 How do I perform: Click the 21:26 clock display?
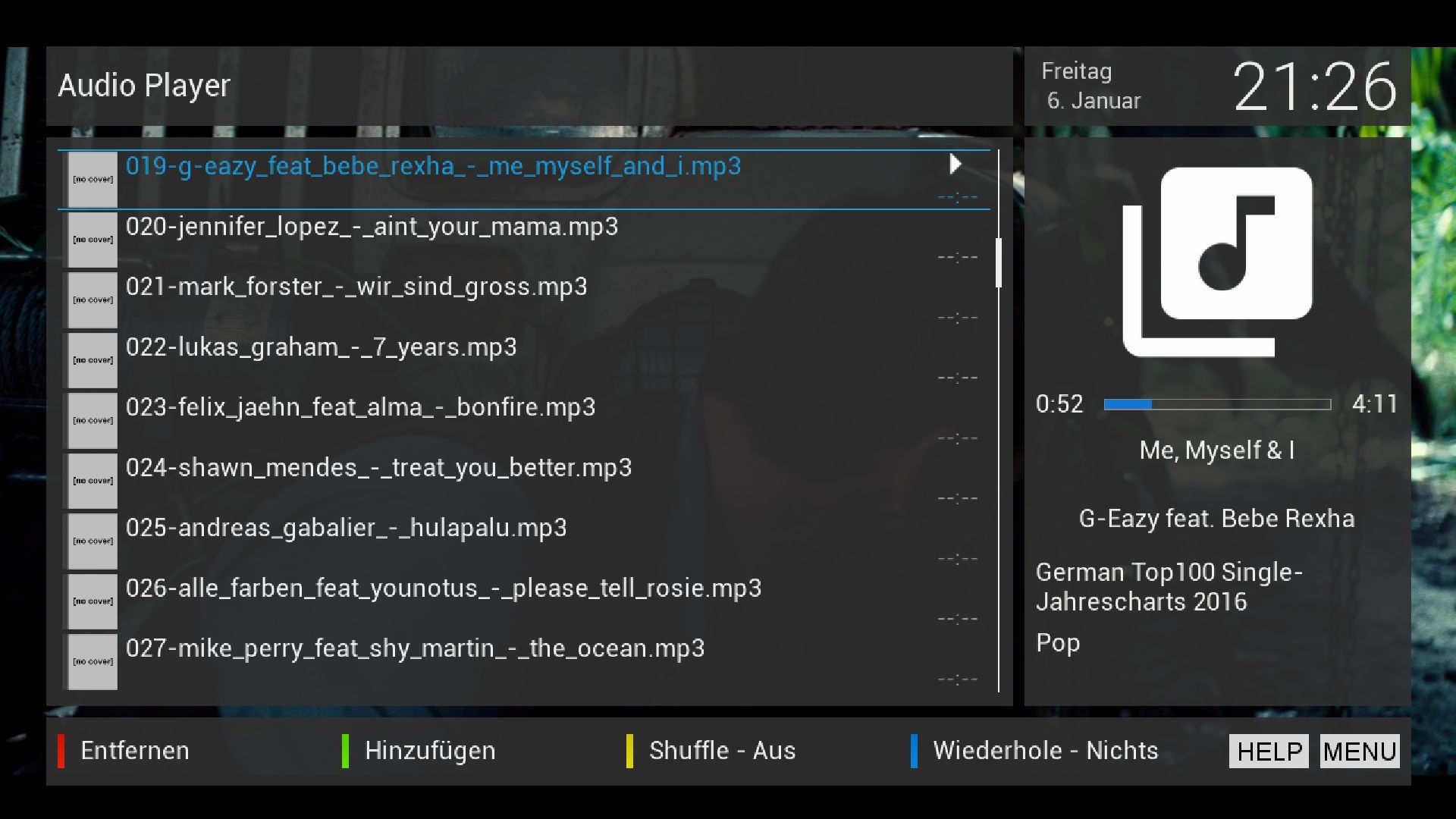click(x=1313, y=87)
